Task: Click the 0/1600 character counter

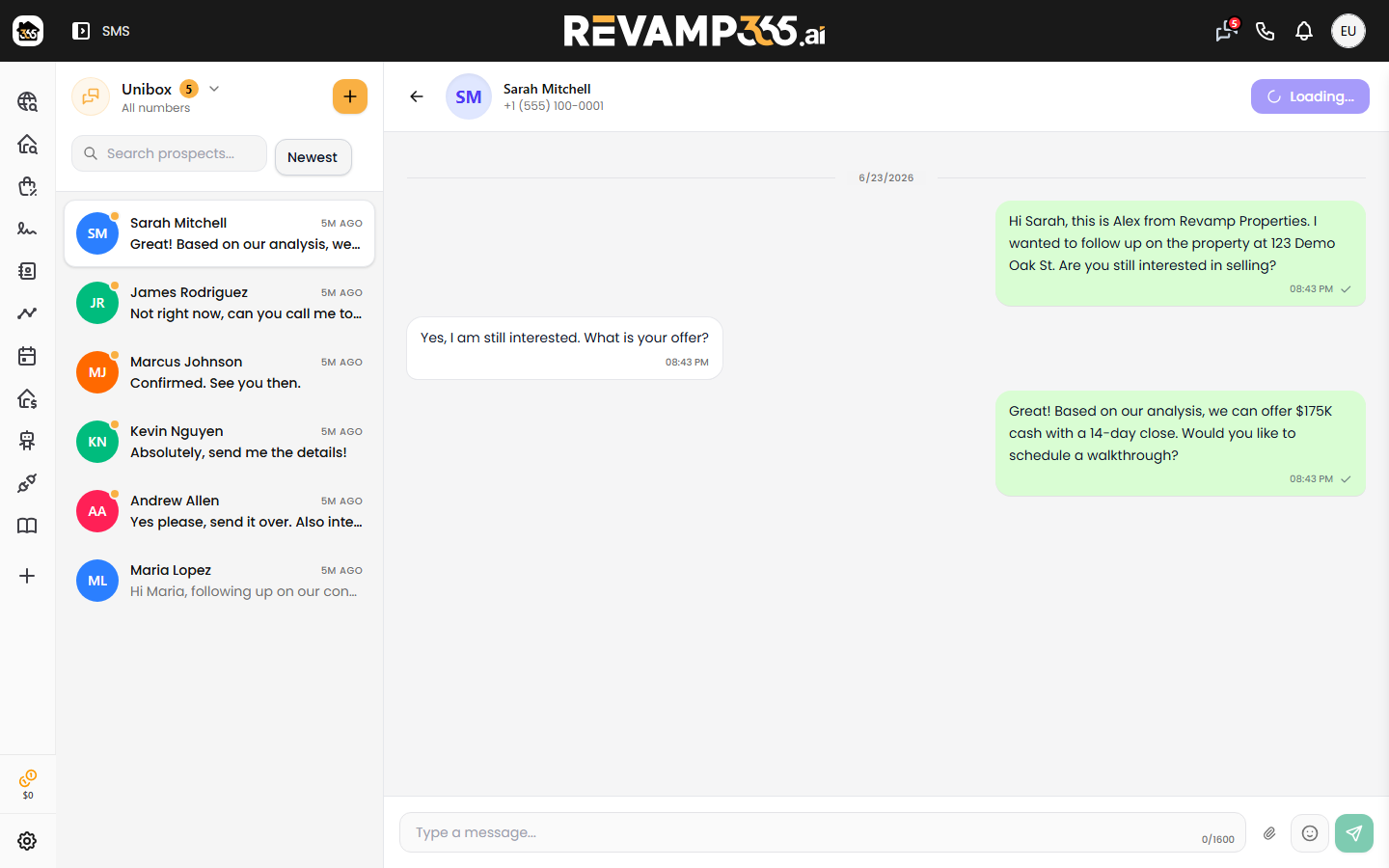Action: (x=1218, y=839)
